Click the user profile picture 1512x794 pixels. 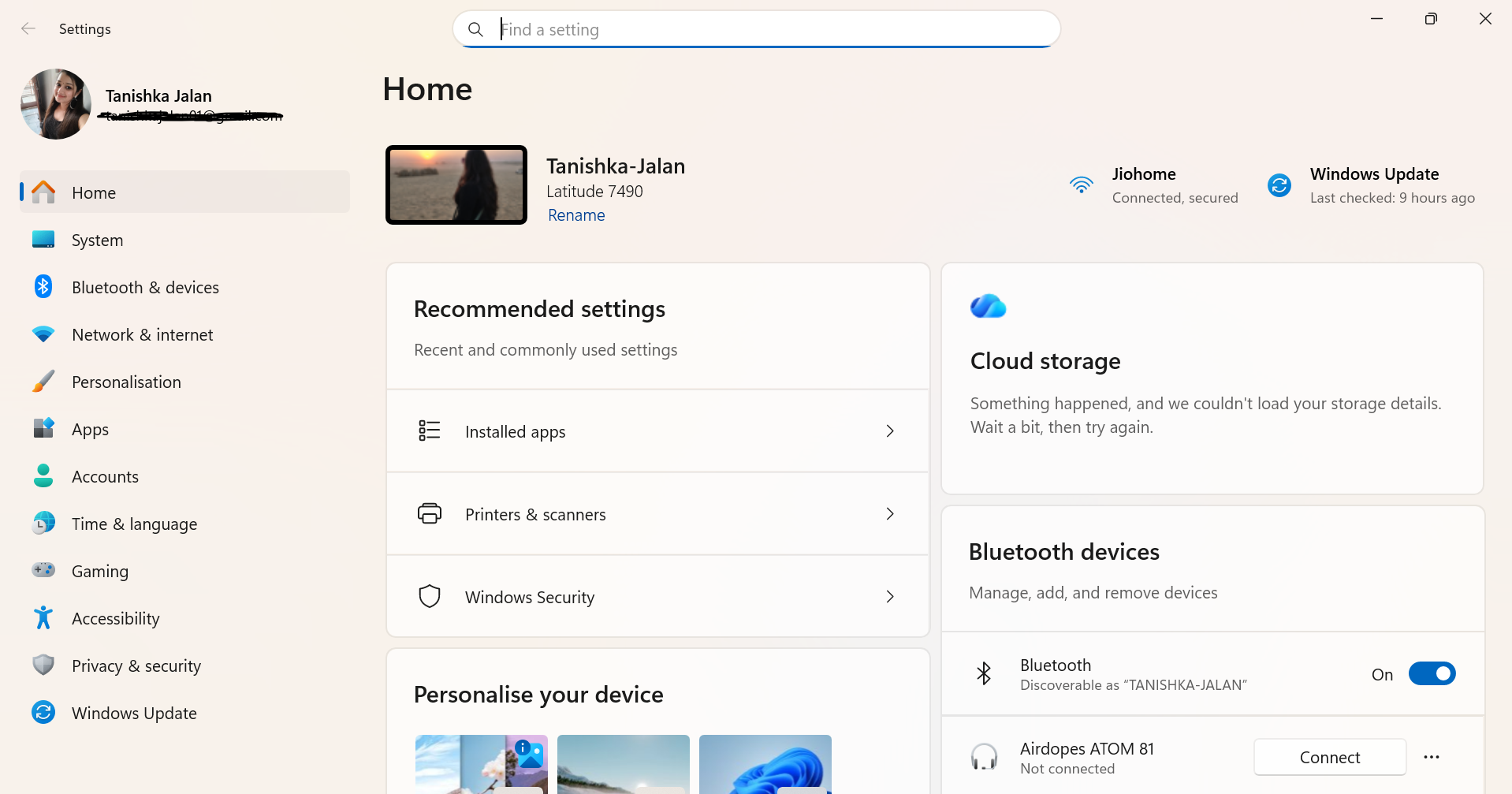pos(56,104)
